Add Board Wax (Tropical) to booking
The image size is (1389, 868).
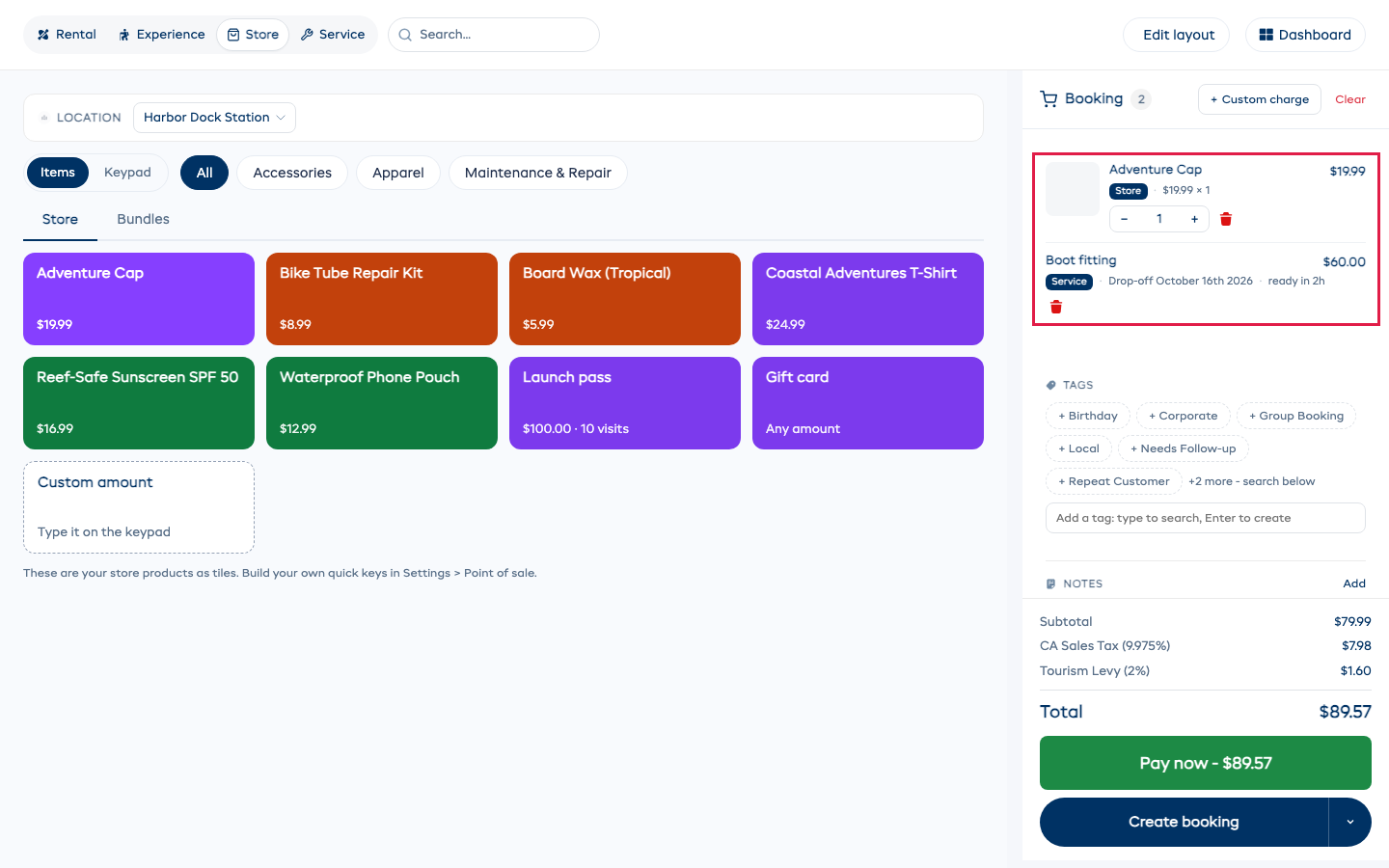pos(625,299)
